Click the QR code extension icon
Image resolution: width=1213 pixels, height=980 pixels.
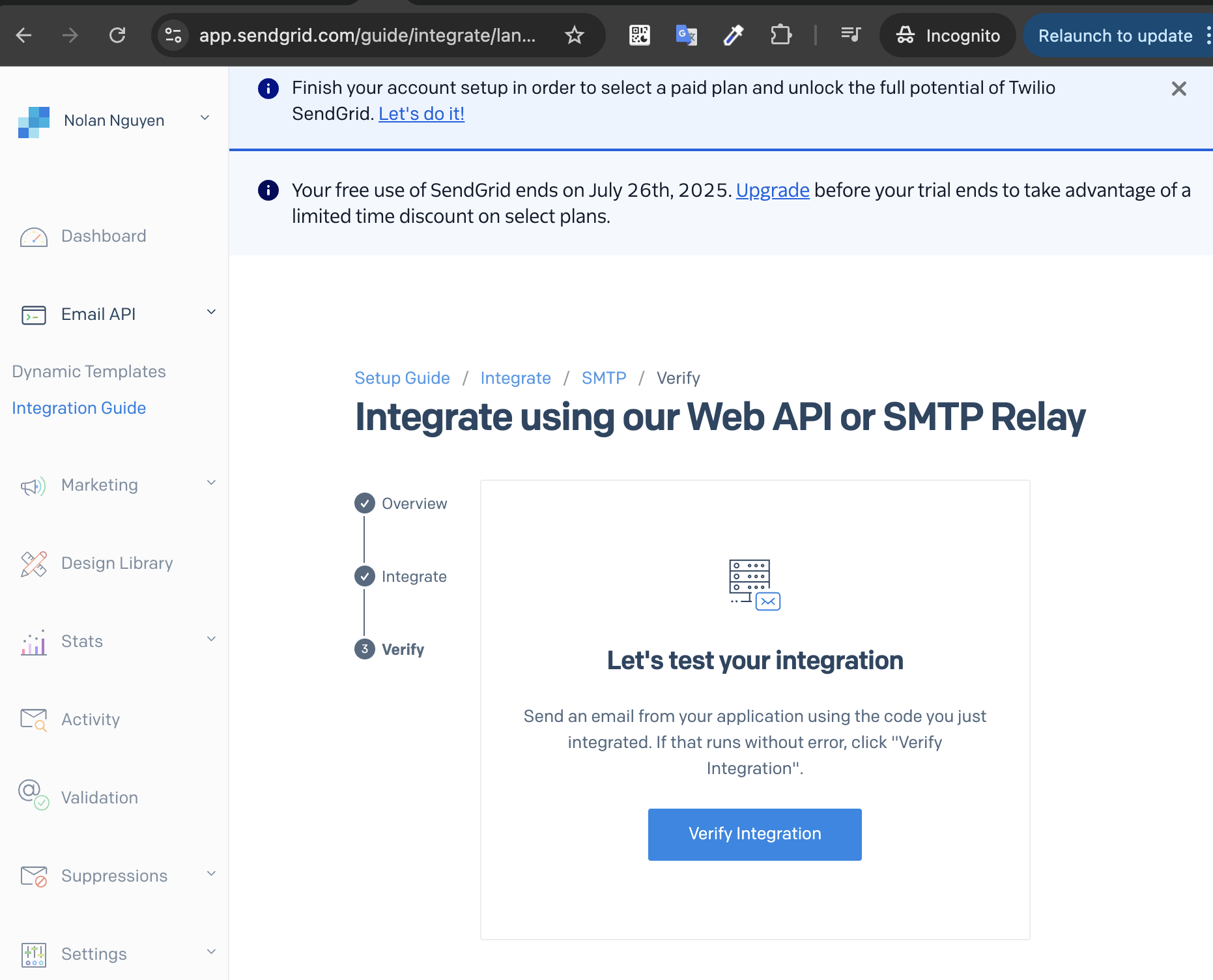(x=639, y=35)
